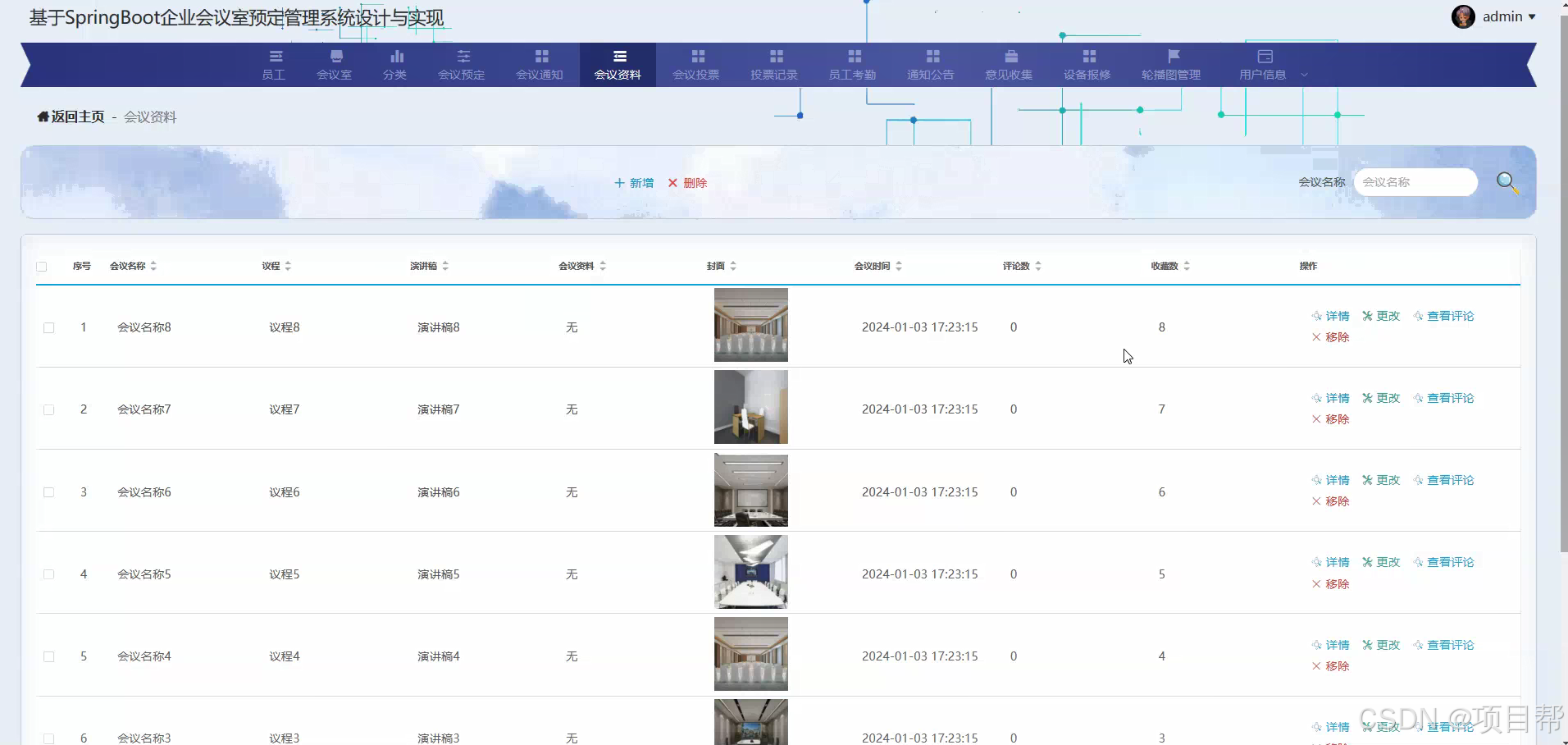1568x745 pixels.
Task: Click 新增 to add a meeting record
Action: coord(634,183)
